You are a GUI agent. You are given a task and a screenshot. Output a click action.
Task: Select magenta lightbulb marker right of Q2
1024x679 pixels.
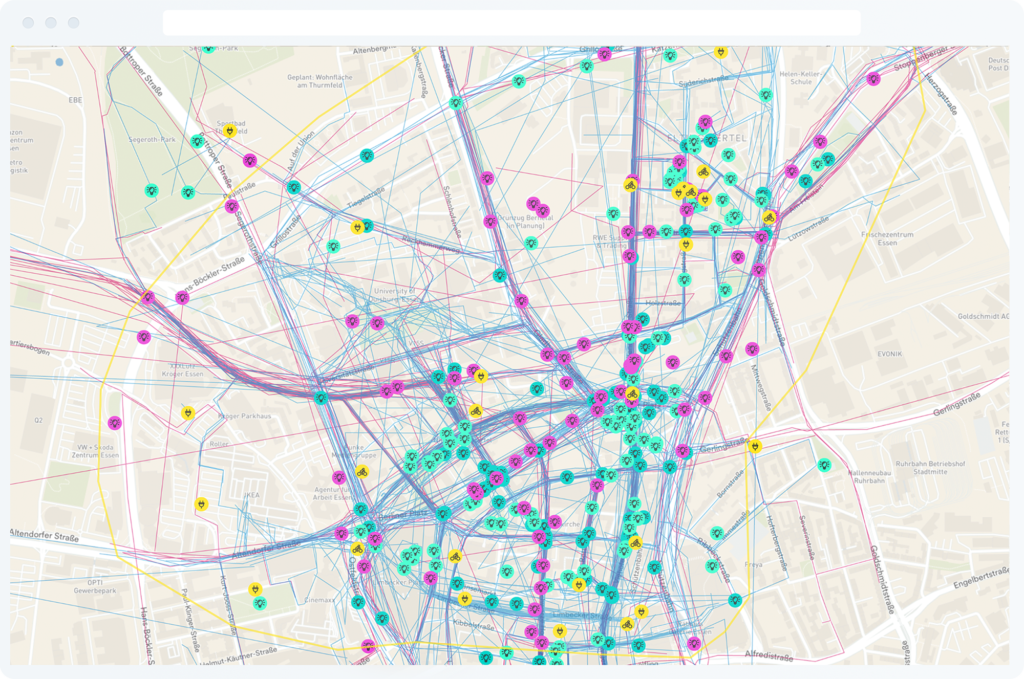tap(115, 423)
